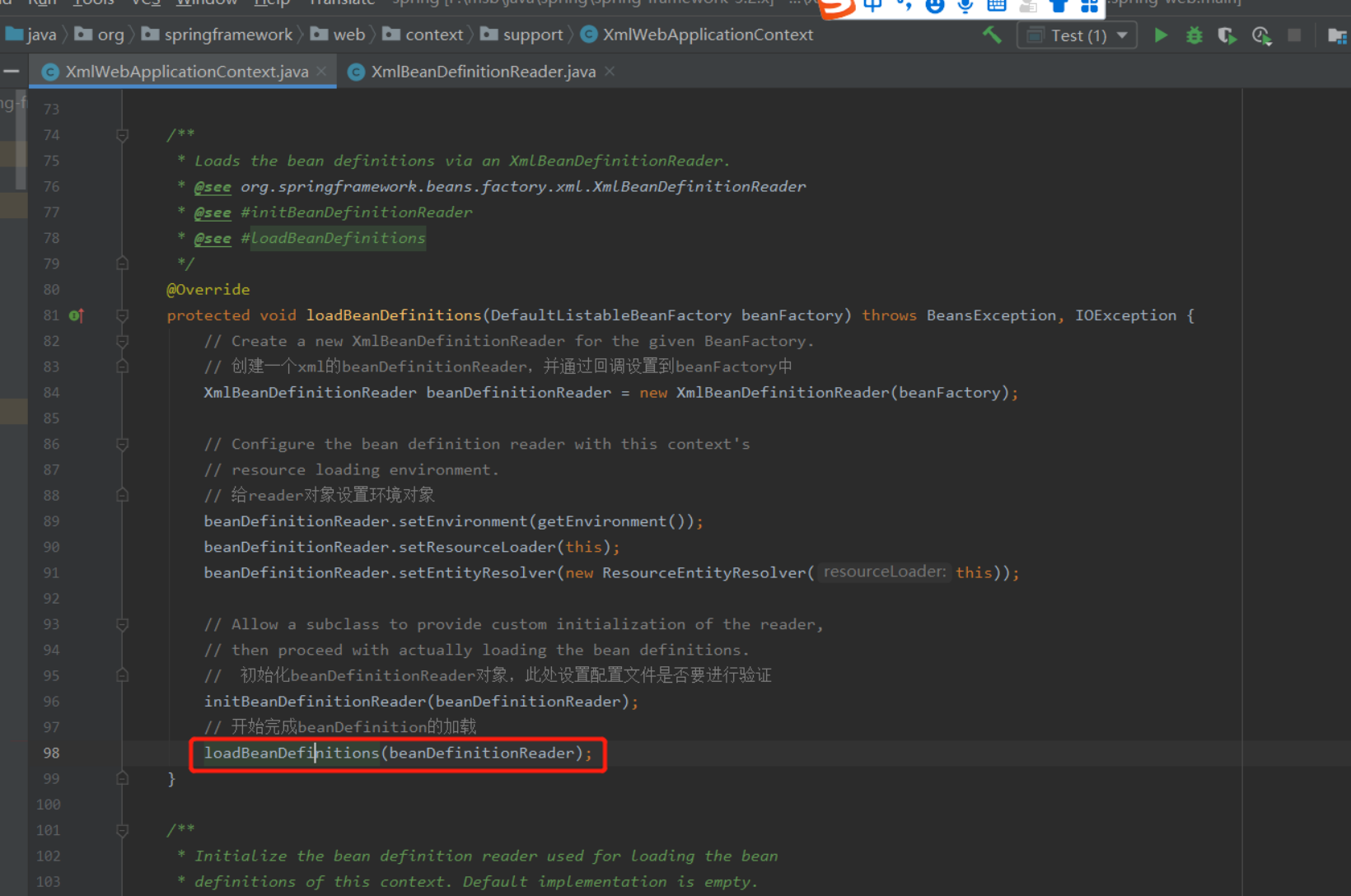Open the Window menu
The width and height of the screenshot is (1351, 896).
point(206,3)
